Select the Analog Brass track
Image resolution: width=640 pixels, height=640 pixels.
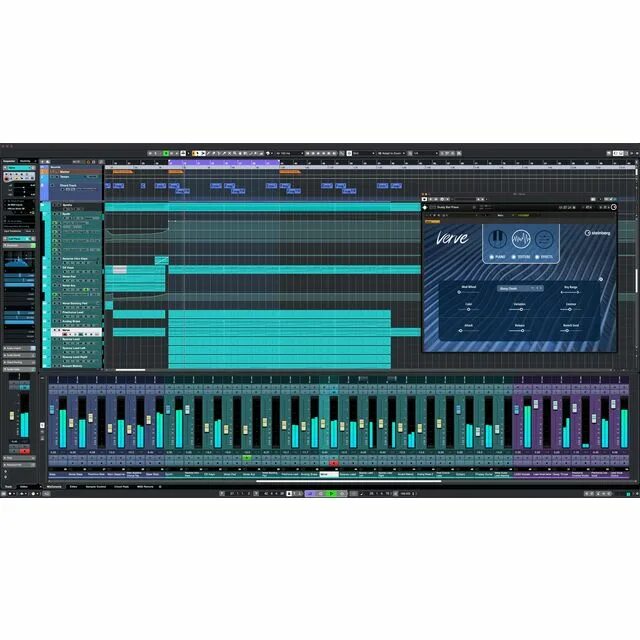click(76, 323)
